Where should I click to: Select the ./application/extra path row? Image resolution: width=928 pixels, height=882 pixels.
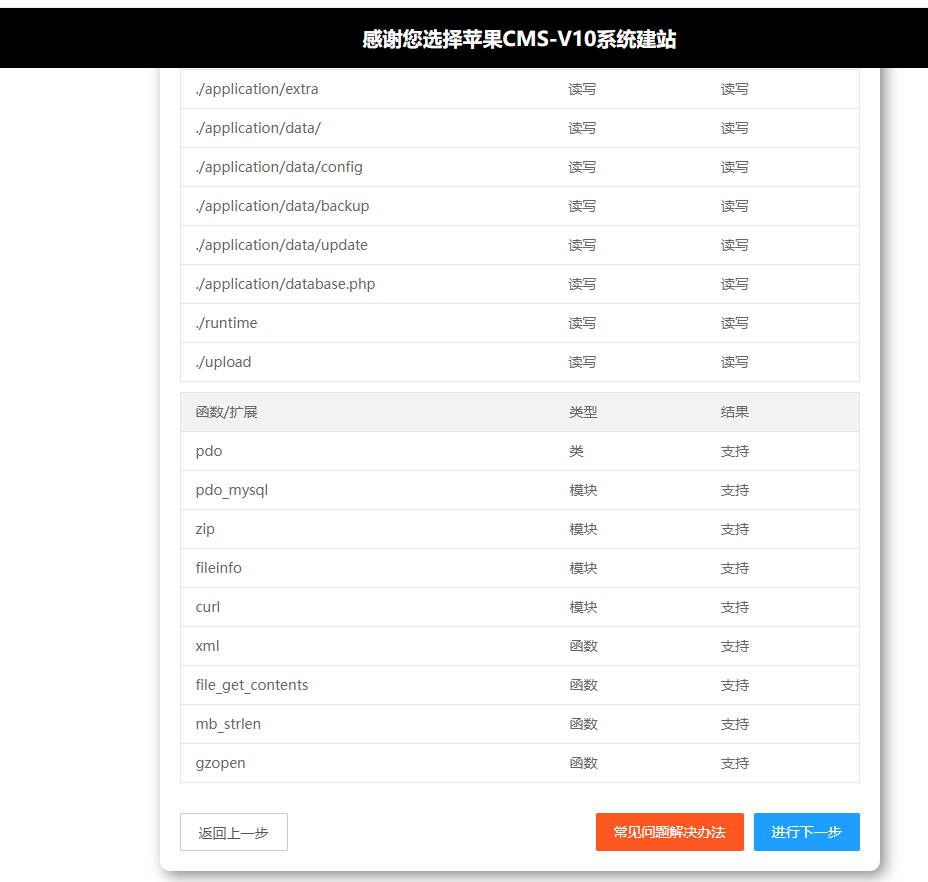pyautogui.click(x=520, y=89)
